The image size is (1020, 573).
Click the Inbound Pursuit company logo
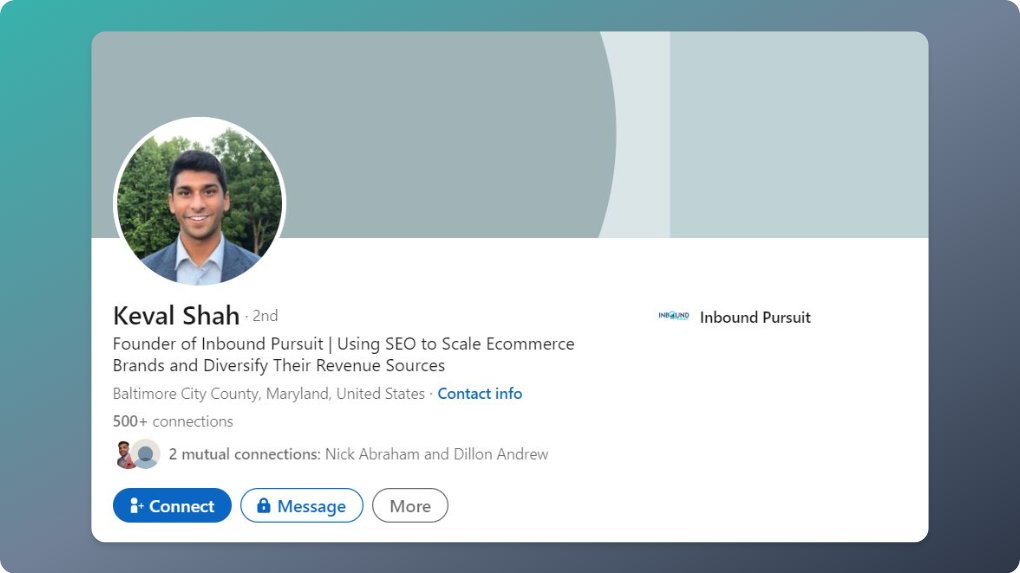click(x=673, y=316)
